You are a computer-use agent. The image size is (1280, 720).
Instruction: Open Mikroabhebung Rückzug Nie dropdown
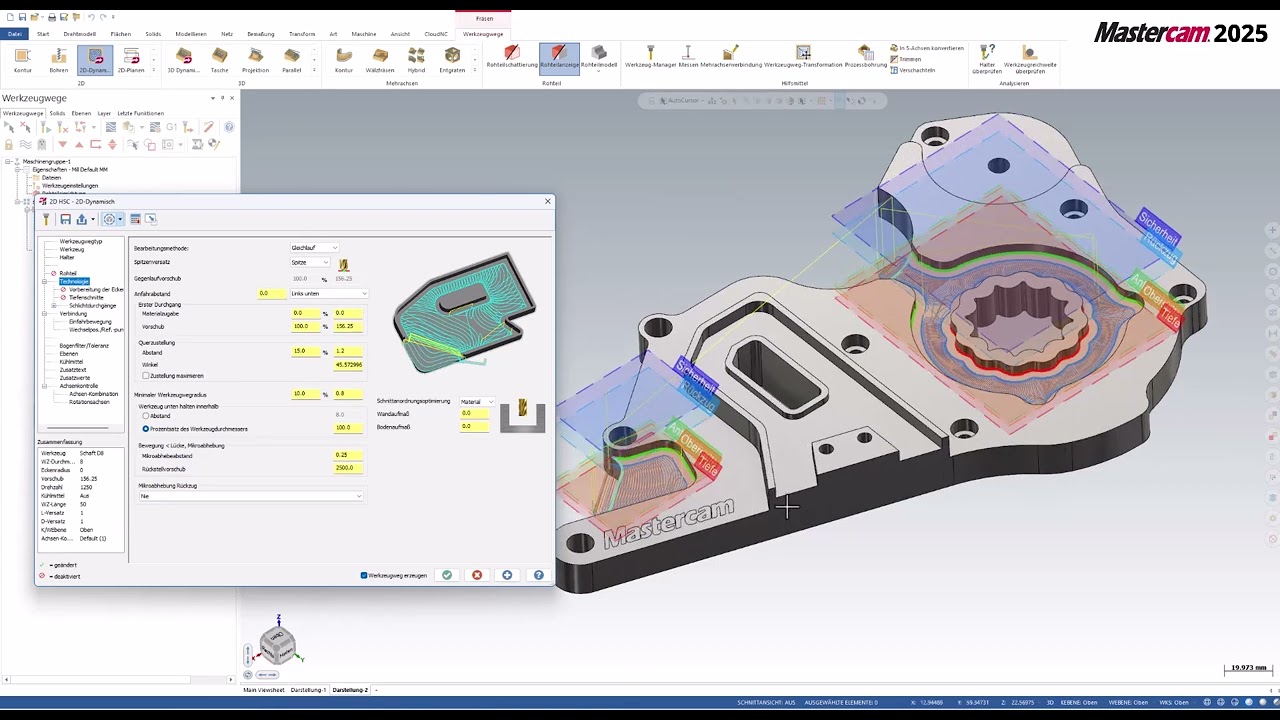pyautogui.click(x=250, y=496)
